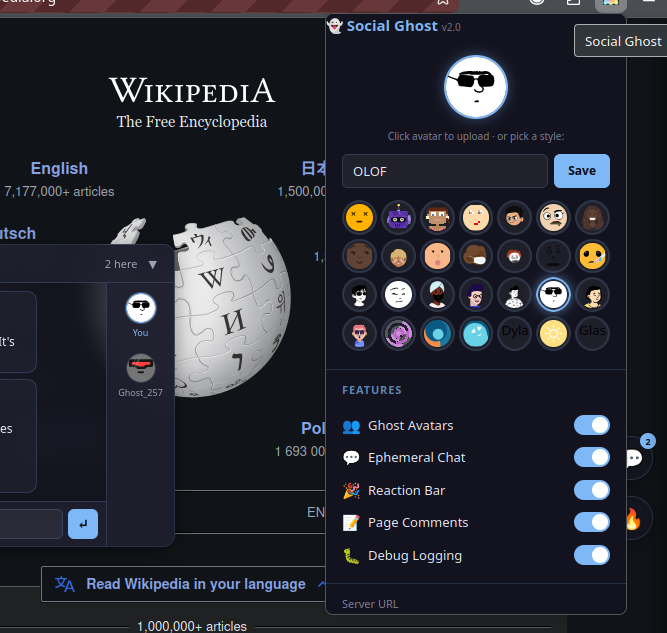This screenshot has width=667, height=633.
Task: Focus the username field containing OLOF
Action: 445,171
